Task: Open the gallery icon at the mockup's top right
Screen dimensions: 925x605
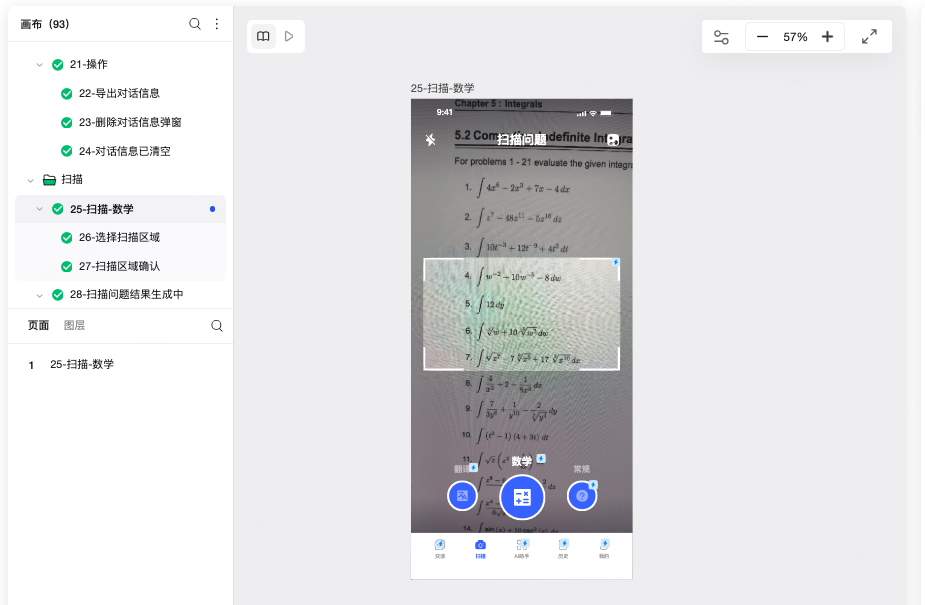Action: 614,140
